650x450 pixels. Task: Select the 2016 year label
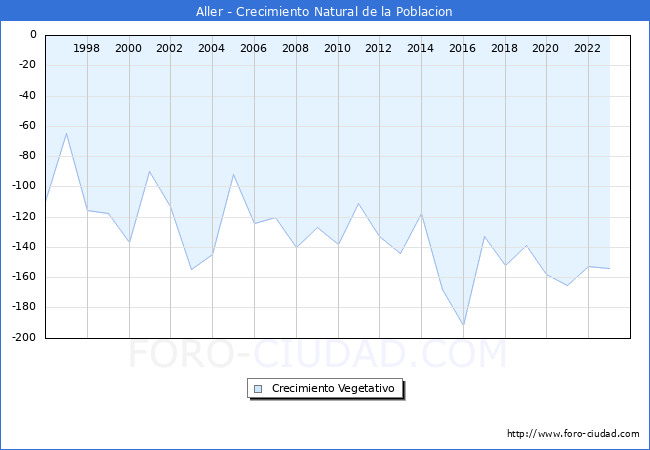[x=462, y=48]
